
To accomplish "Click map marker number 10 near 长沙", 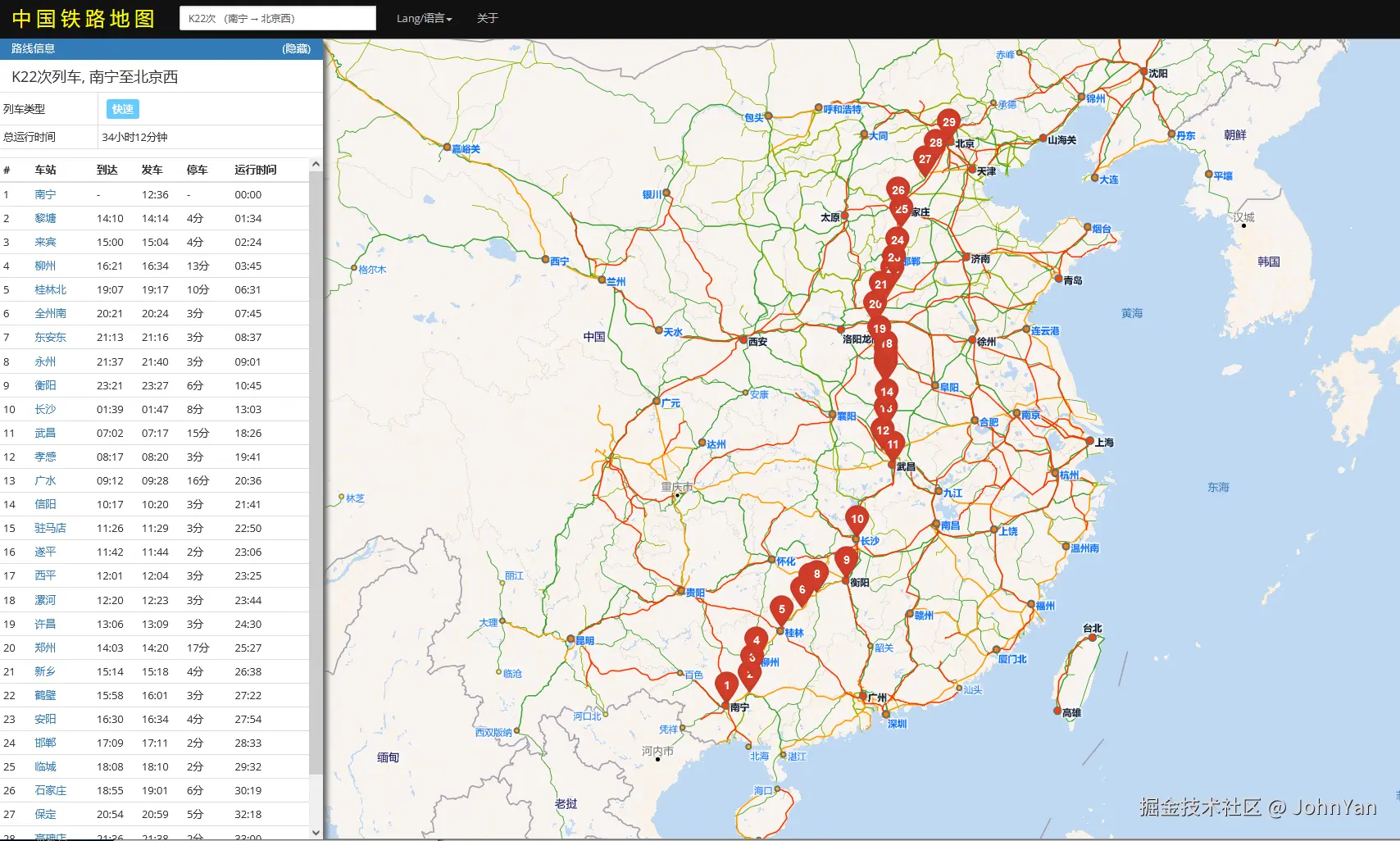I will 857,520.
